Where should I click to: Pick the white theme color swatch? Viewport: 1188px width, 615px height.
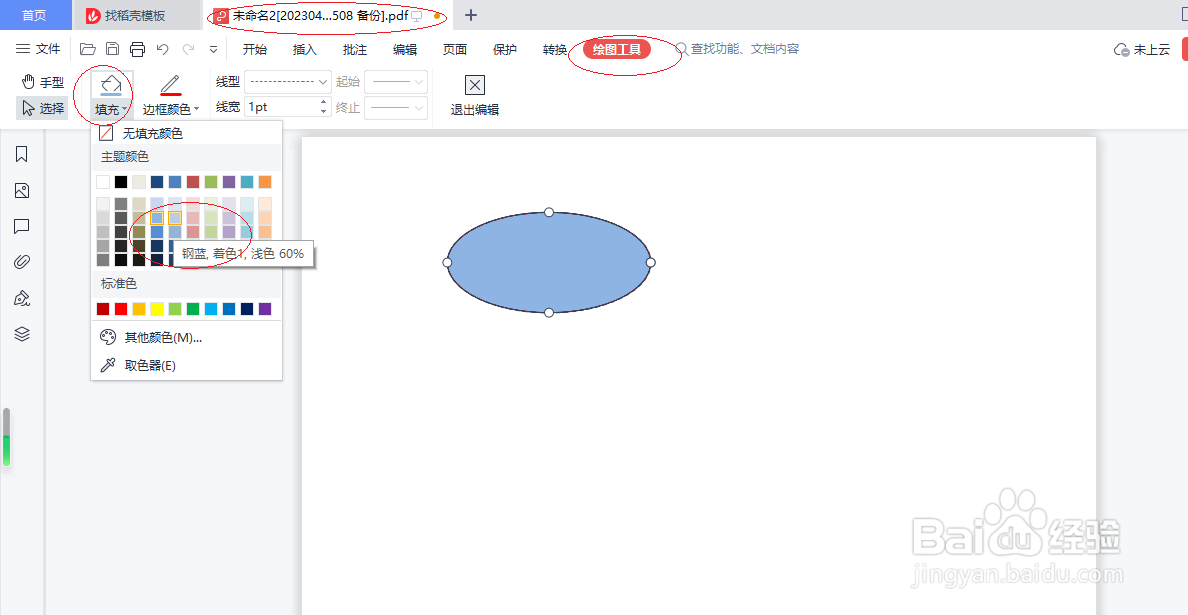(x=103, y=182)
